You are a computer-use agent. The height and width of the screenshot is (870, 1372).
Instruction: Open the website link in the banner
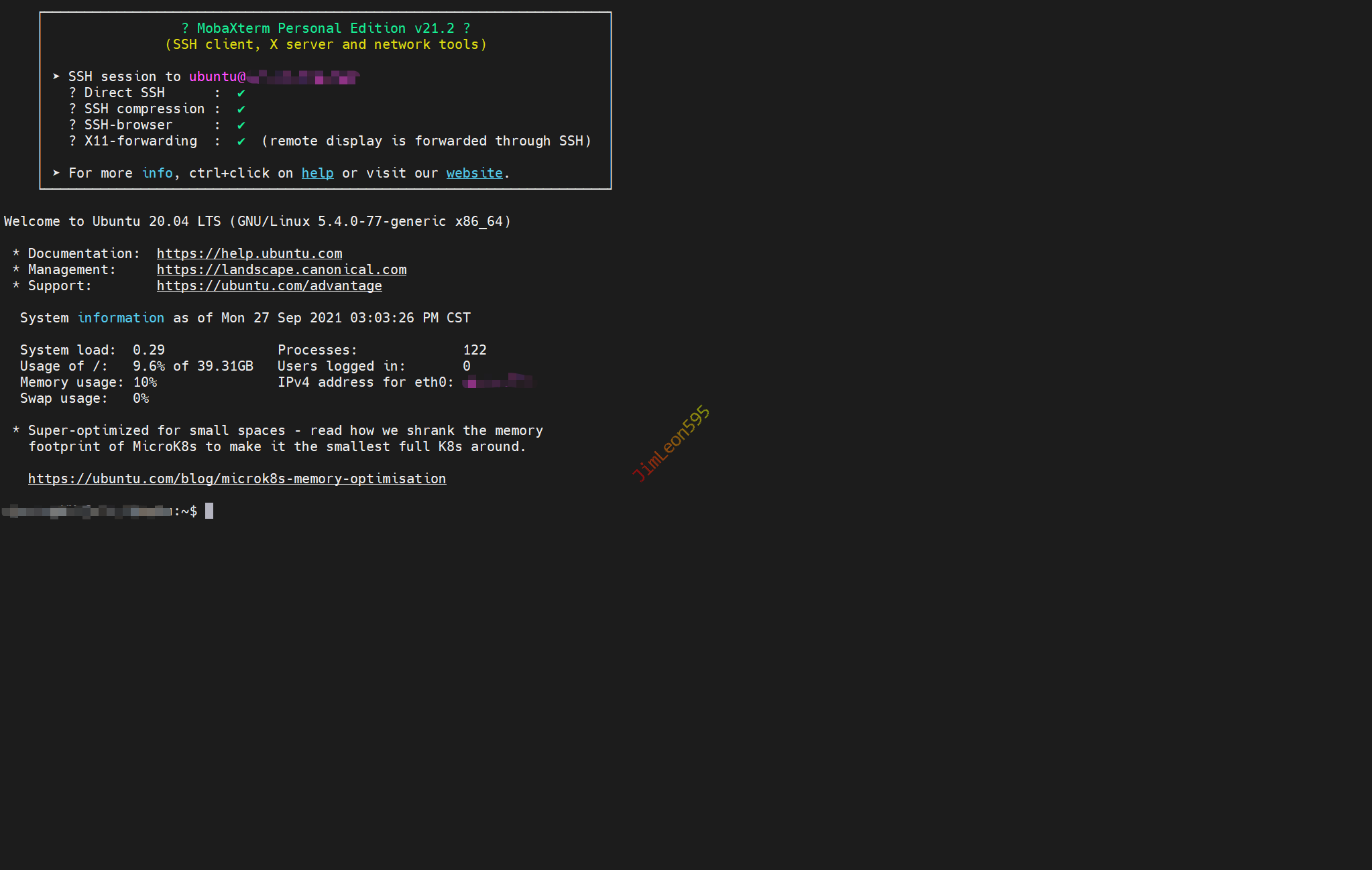pos(474,173)
